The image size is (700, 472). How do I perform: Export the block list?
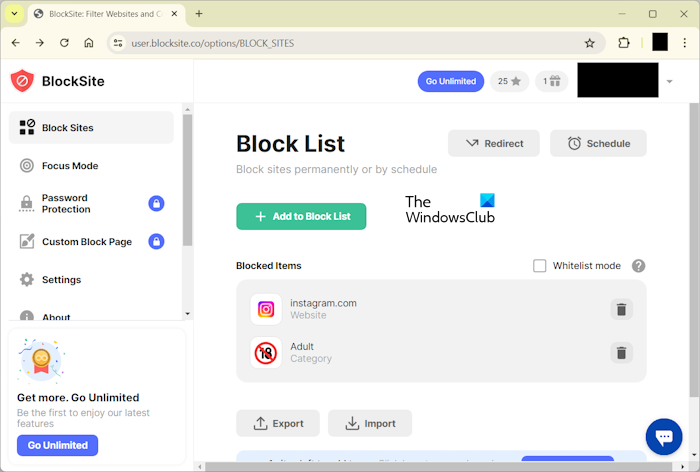[x=278, y=423]
